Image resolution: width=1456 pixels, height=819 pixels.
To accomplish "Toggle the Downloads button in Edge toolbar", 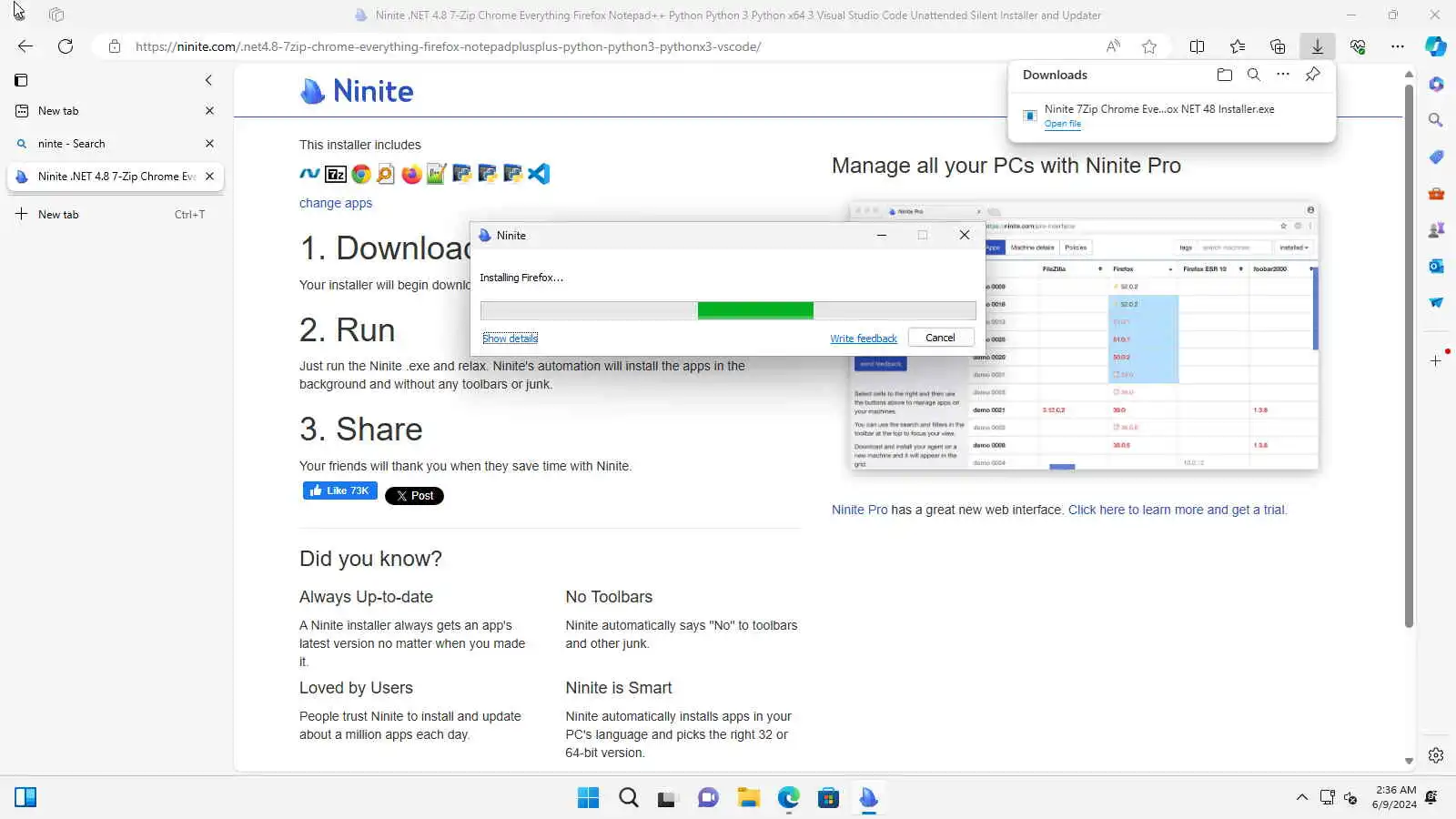I will pyautogui.click(x=1317, y=46).
